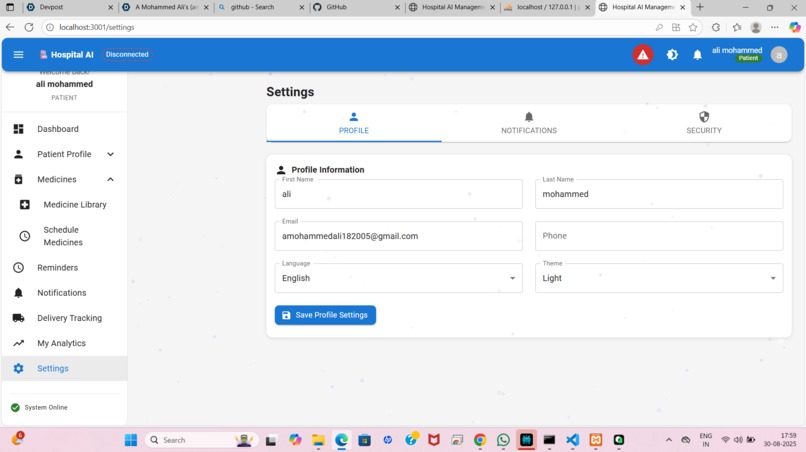Open the header notification bell

(x=697, y=55)
